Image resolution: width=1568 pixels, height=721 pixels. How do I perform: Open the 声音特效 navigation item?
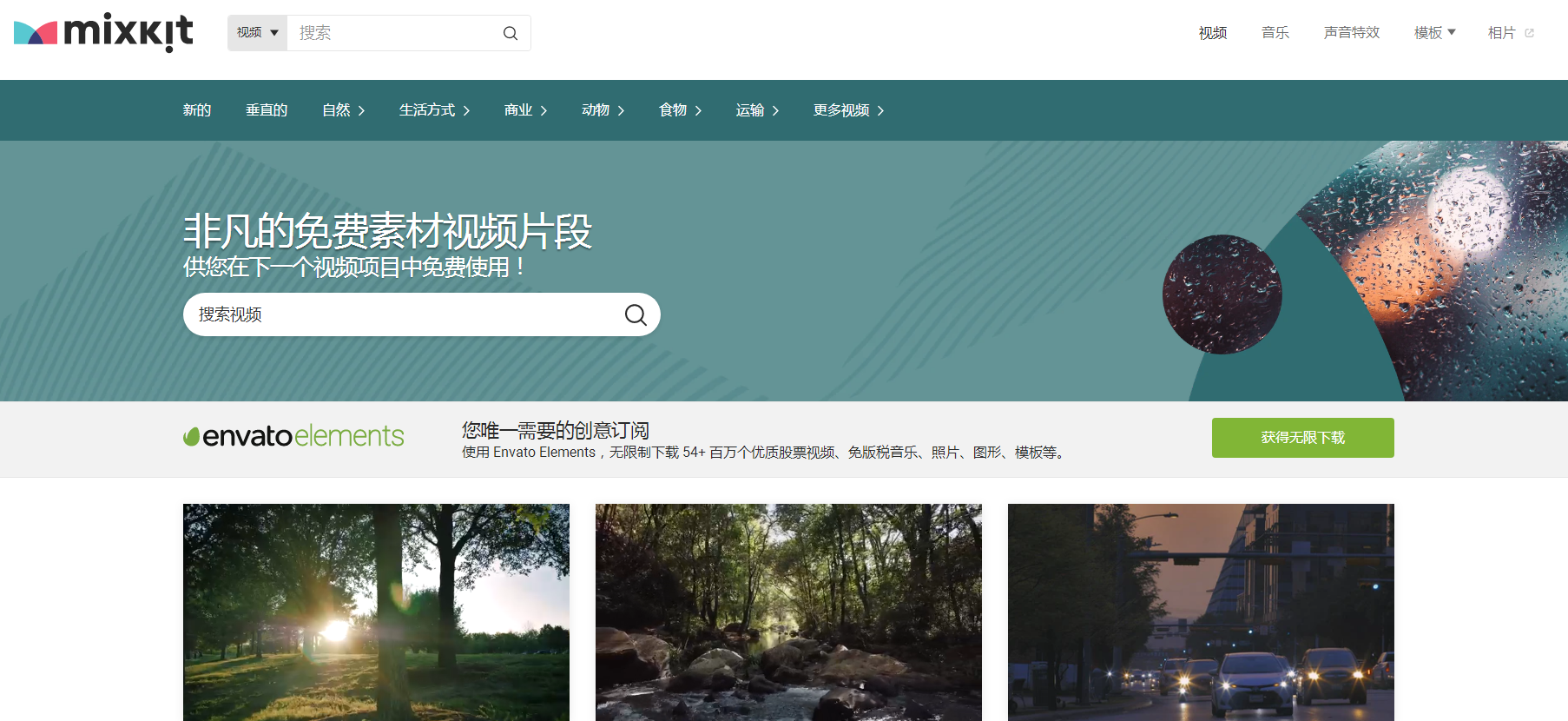tap(1351, 33)
